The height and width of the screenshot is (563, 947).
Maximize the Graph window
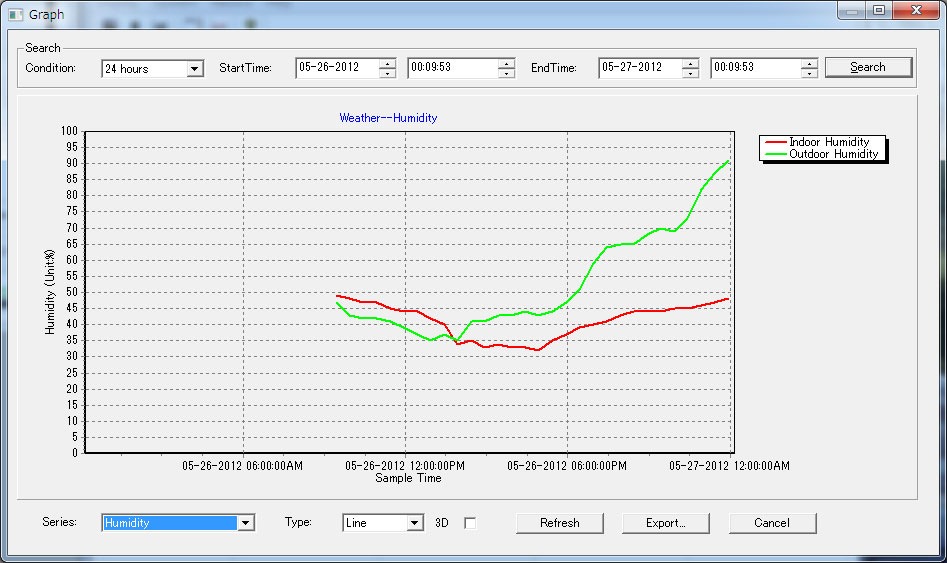(879, 10)
